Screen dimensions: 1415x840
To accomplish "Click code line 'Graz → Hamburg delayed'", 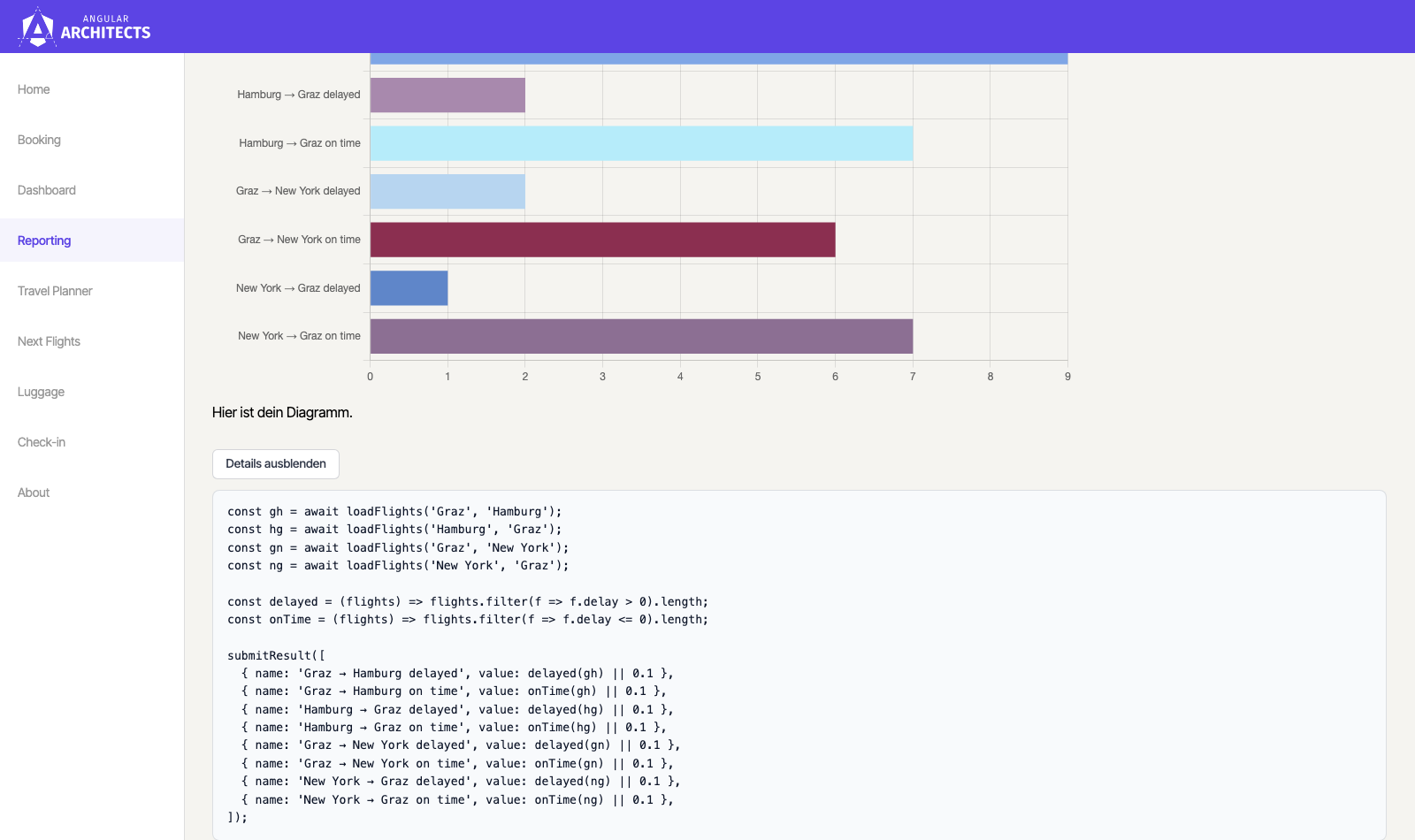I will (457, 674).
